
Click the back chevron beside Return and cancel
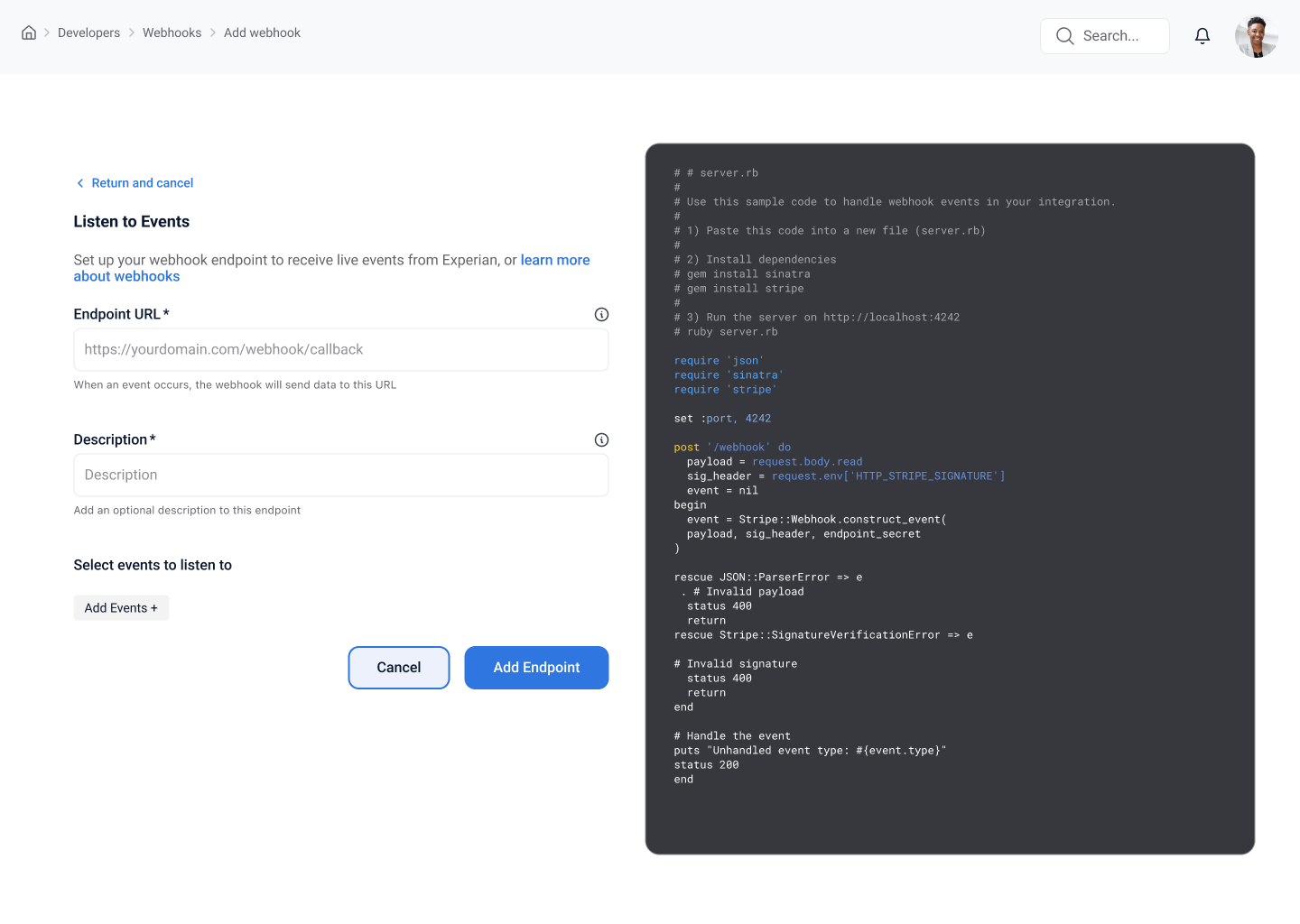80,183
